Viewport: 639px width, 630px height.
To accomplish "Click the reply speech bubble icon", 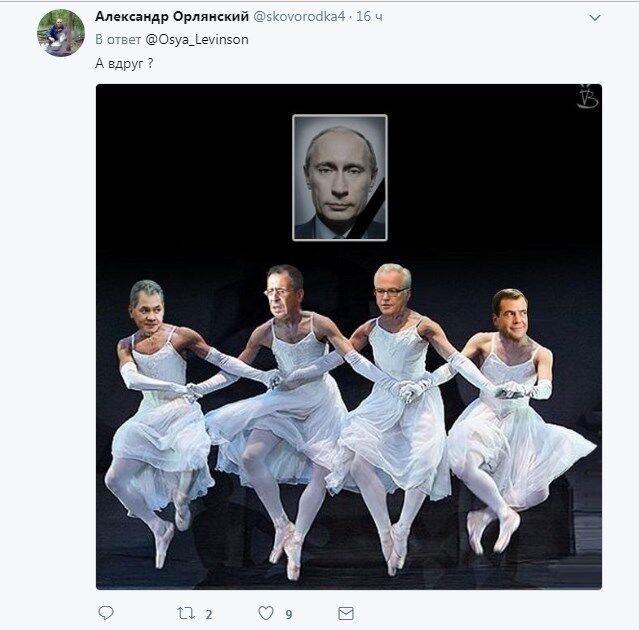I will pos(106,613).
